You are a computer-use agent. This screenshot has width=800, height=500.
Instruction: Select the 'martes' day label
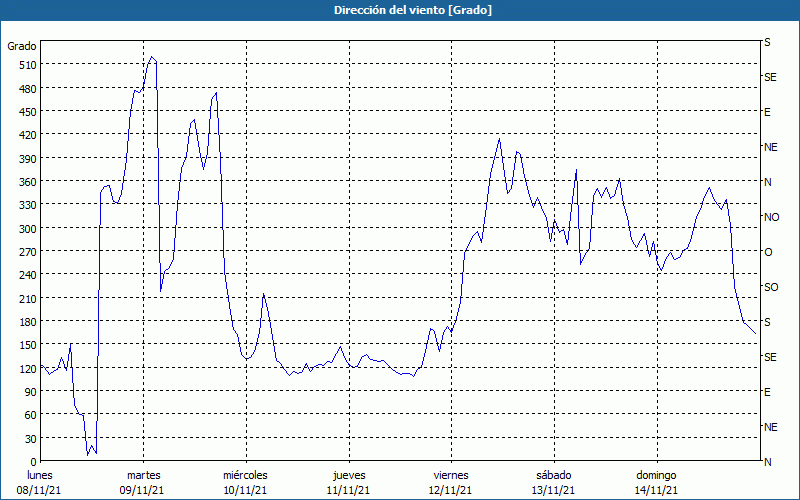pos(144,475)
